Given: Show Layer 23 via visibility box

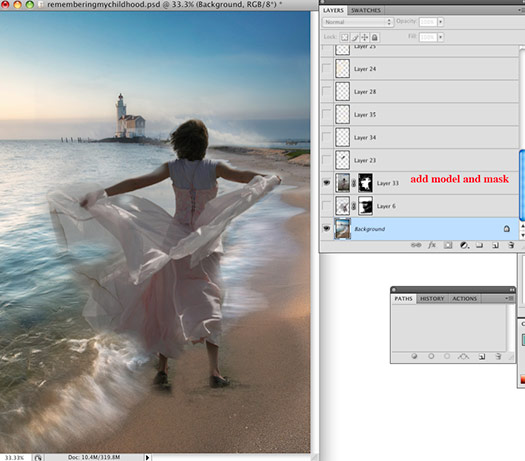Looking at the screenshot, I should coord(326,160).
